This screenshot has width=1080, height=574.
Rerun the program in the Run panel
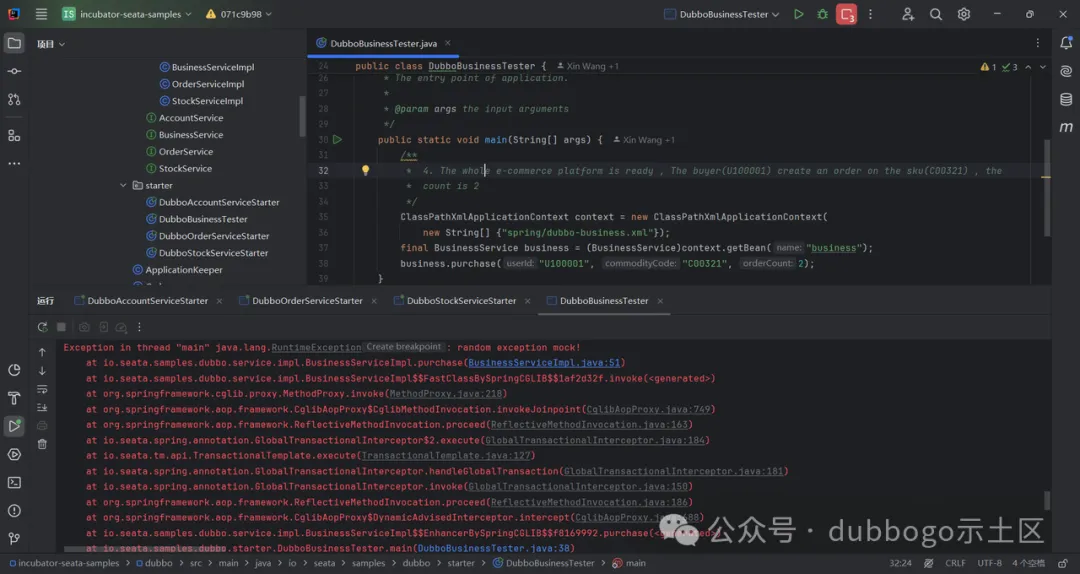coord(42,327)
